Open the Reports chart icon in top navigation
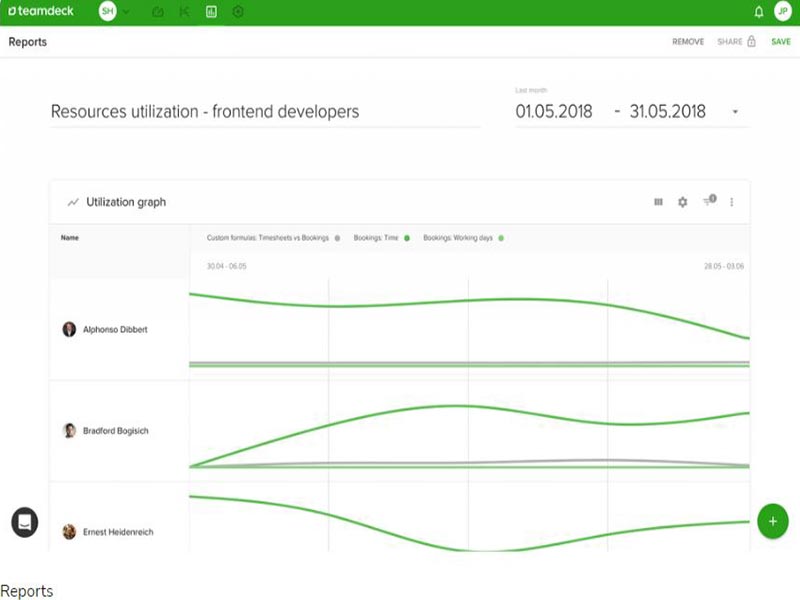 tap(211, 13)
